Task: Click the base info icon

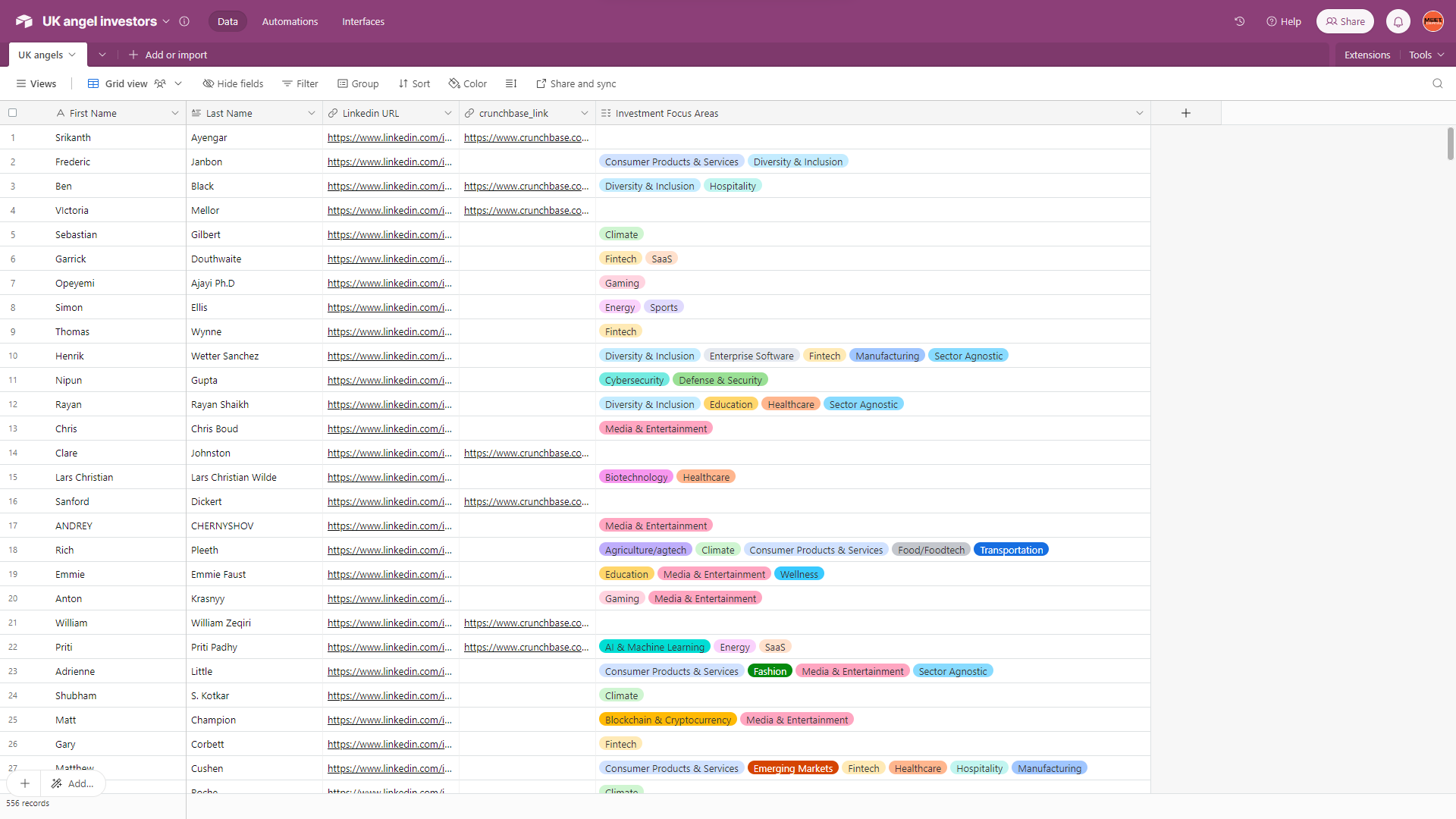Action: (x=184, y=21)
